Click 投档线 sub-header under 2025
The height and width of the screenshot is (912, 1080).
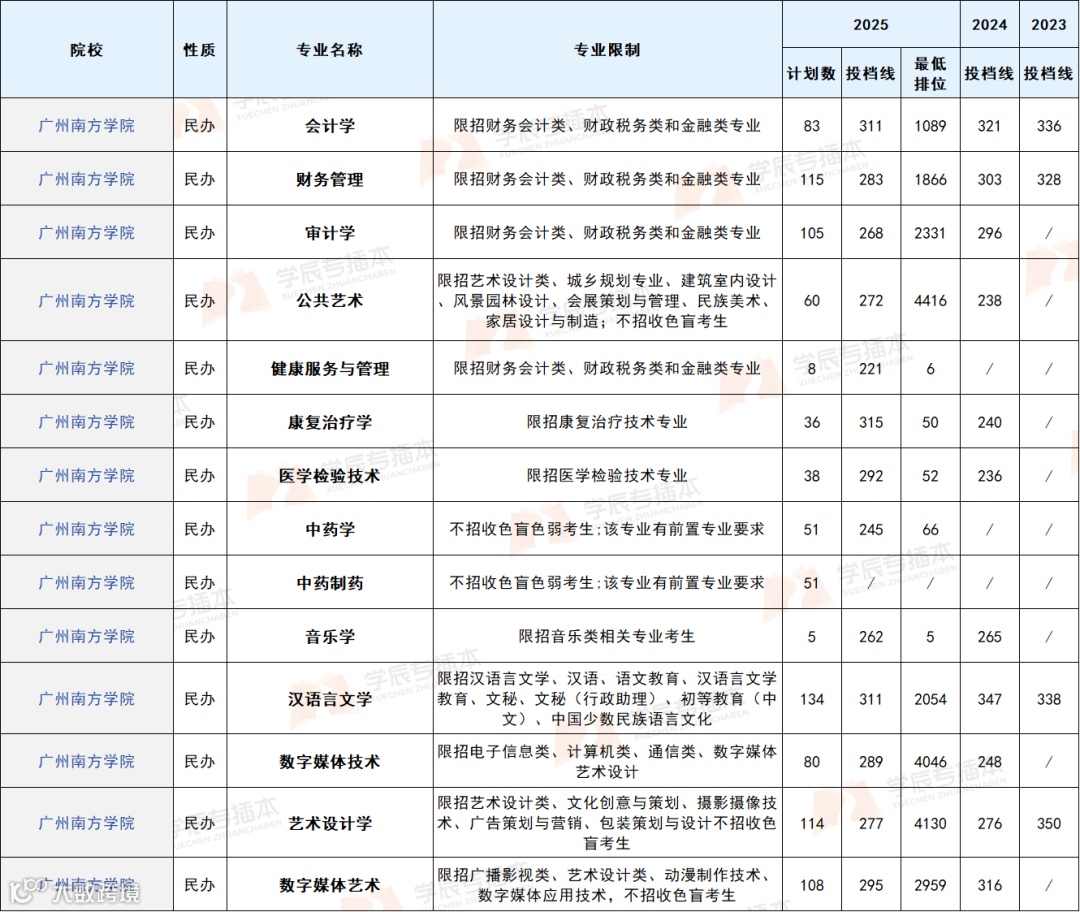click(x=871, y=74)
